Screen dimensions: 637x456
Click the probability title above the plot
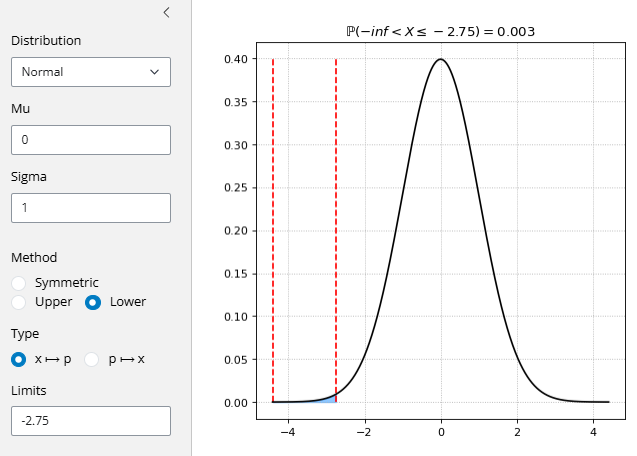coord(440,32)
